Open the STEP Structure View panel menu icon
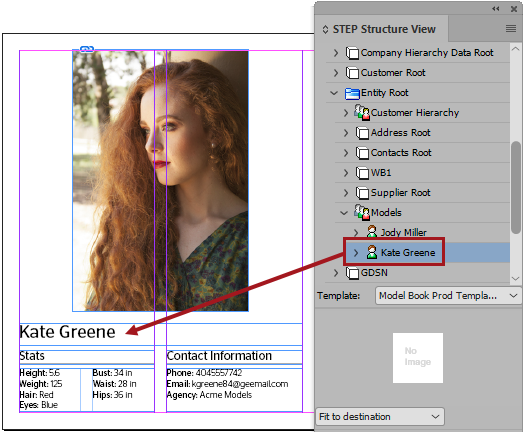This screenshot has width=526, height=432. pos(511,29)
